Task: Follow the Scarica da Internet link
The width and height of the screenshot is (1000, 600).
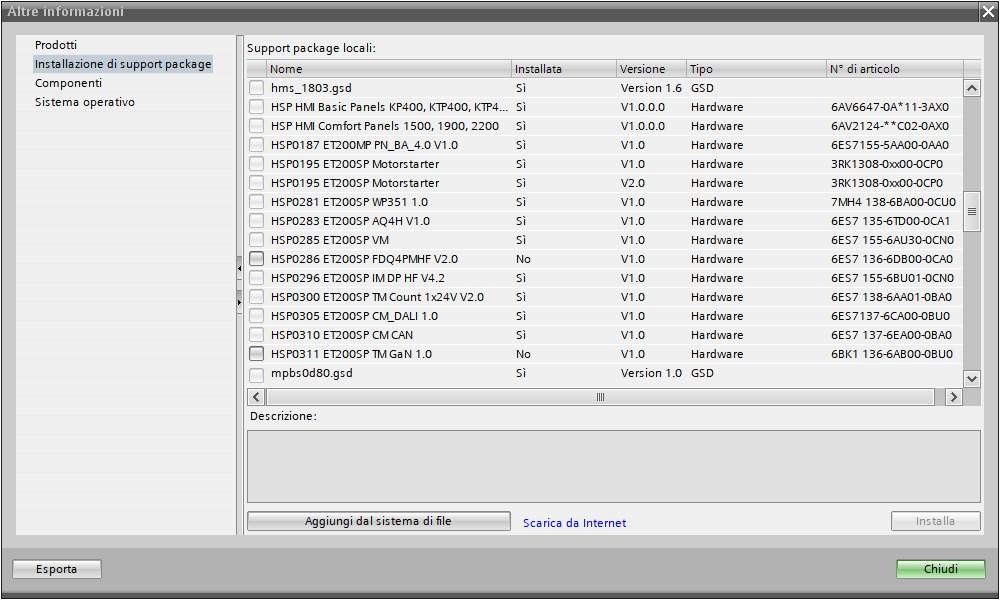Action: [x=575, y=523]
